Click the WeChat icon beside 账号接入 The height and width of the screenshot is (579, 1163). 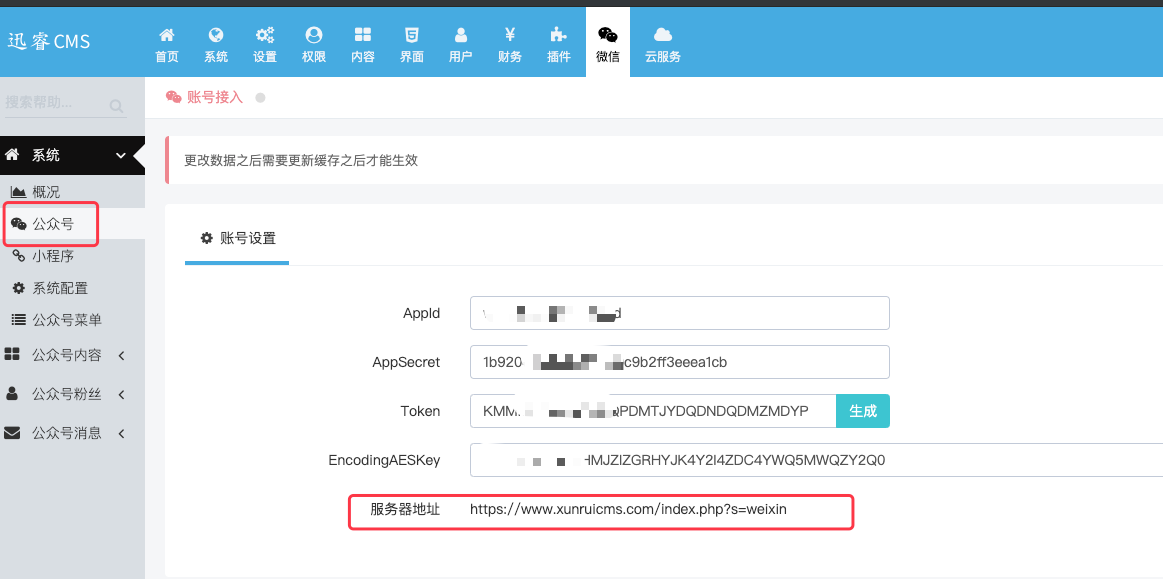(174, 97)
